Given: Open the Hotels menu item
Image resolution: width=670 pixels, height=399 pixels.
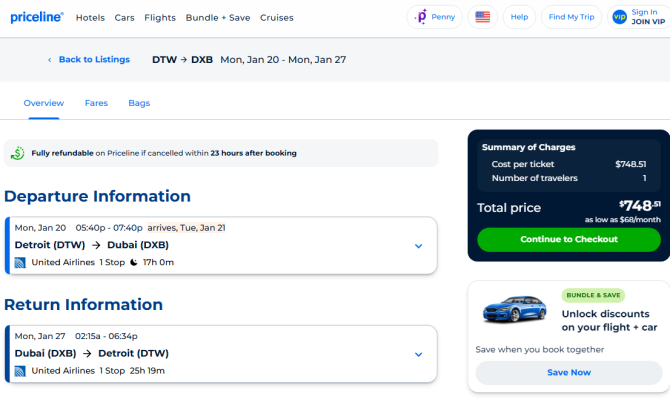Looking at the screenshot, I should pyautogui.click(x=90, y=18).
